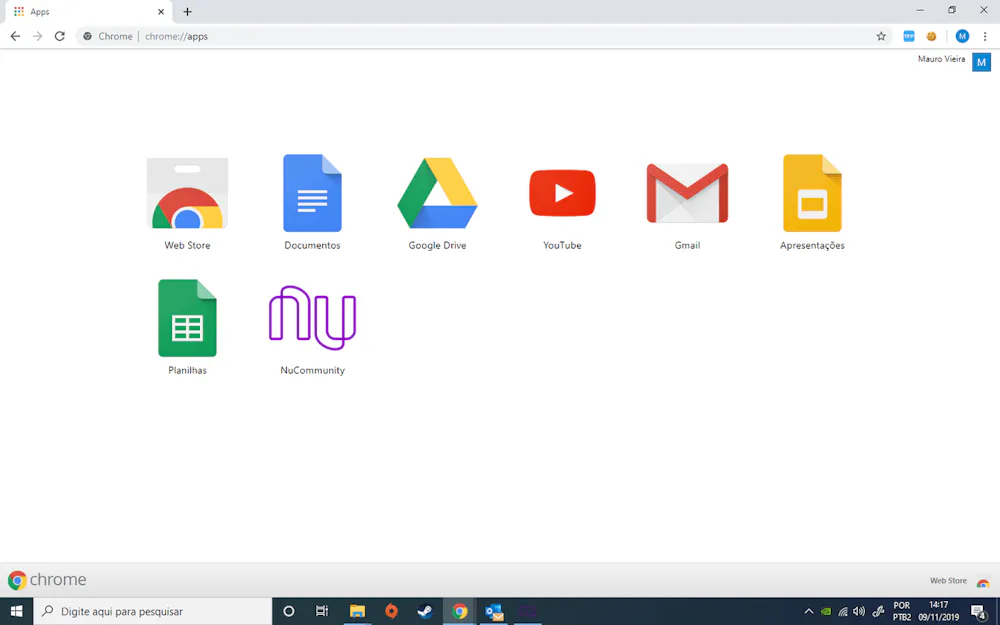Bookmark this page with the star icon
This screenshot has width=1000, height=625.
tap(881, 36)
